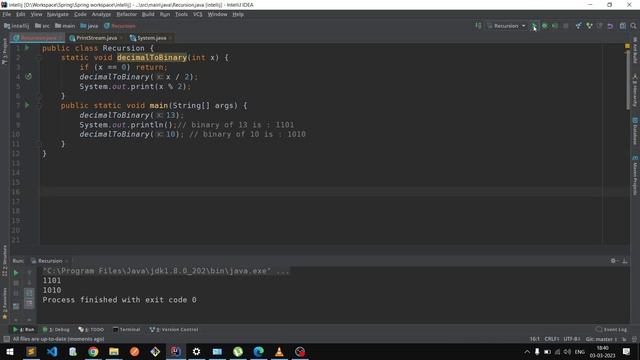Viewport: 640px width, 360px height.
Task: Open Version Control tool window button
Action: coord(174,329)
